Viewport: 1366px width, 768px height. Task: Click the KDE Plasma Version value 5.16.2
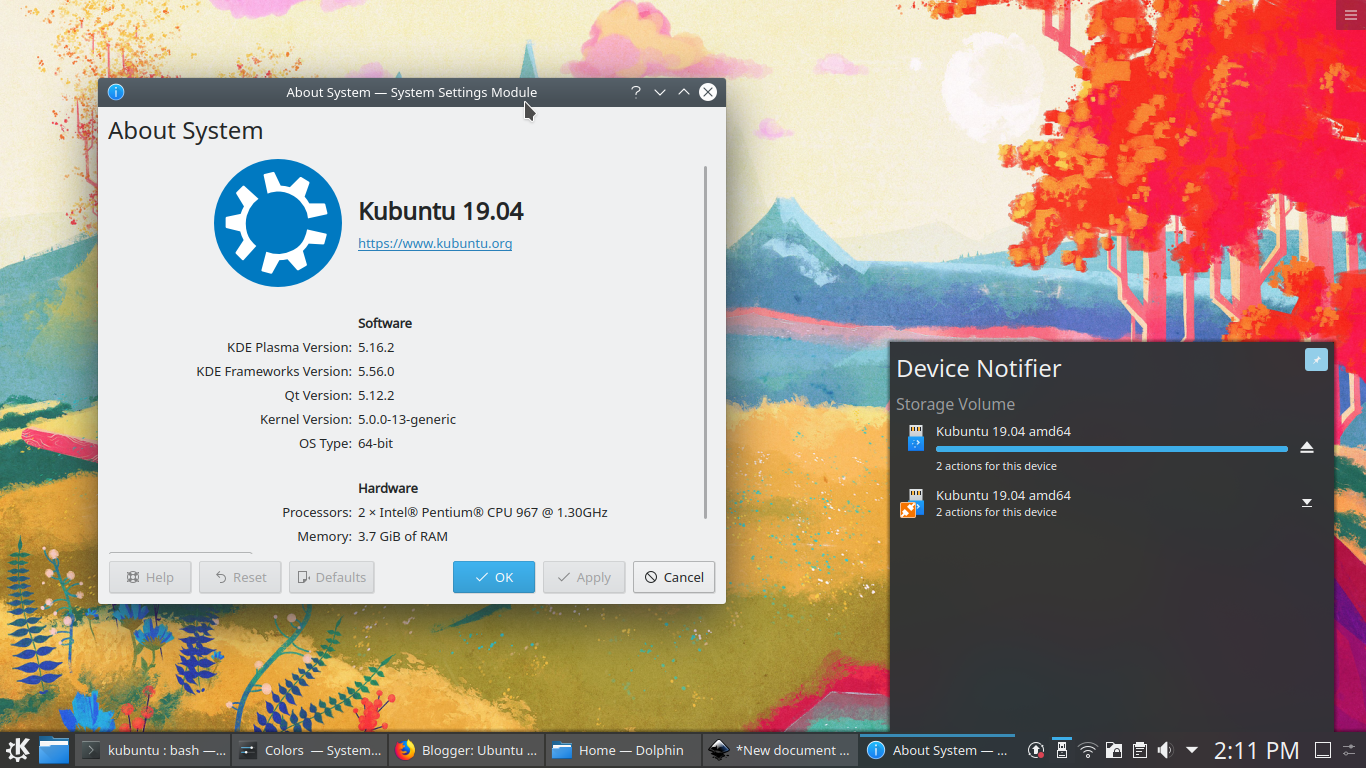(376, 347)
